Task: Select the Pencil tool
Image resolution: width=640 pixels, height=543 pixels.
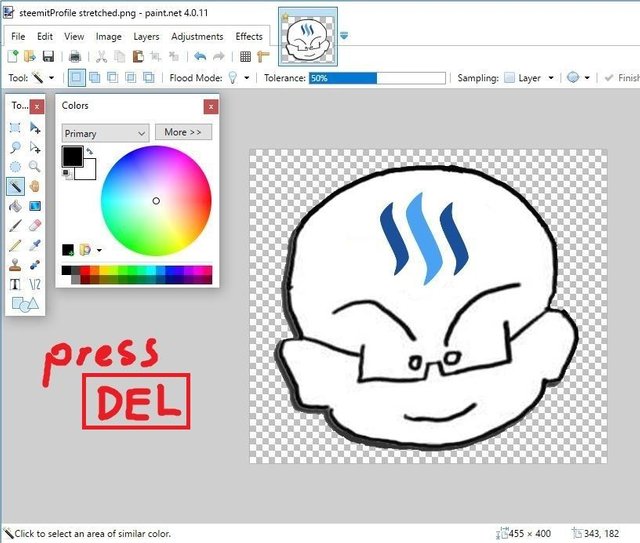Action: click(15, 245)
